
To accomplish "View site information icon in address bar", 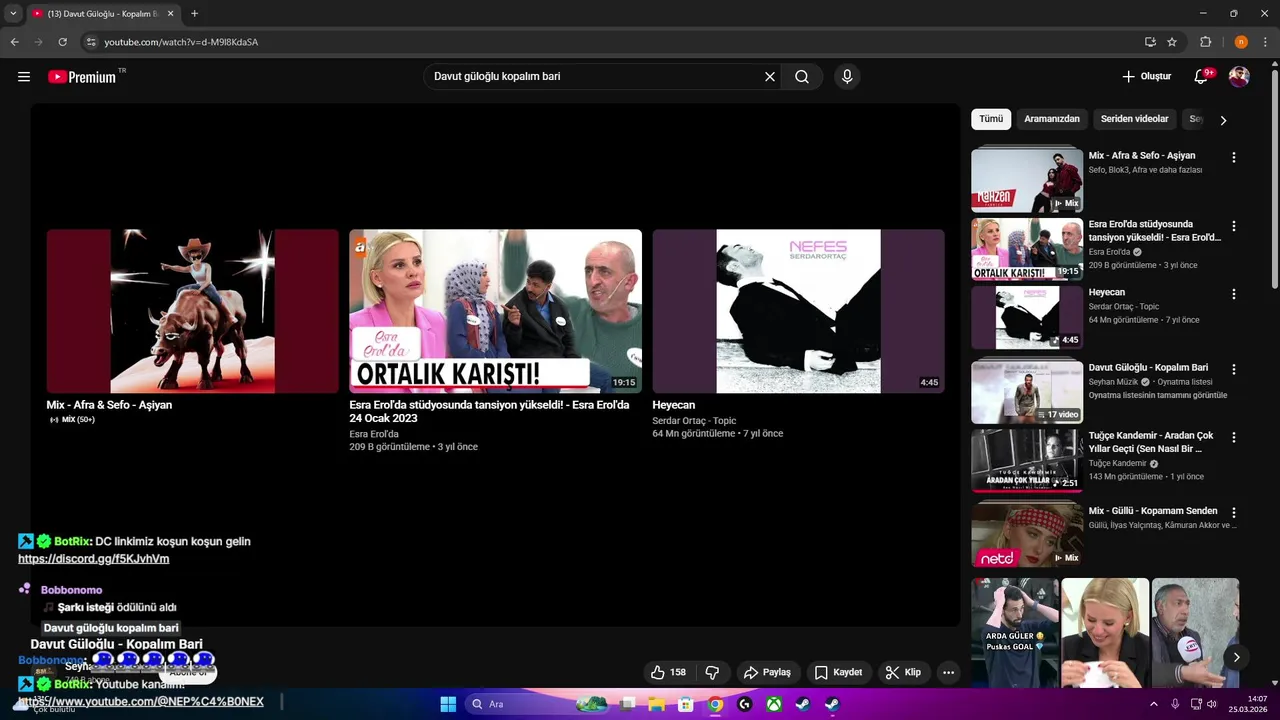I will pyautogui.click(x=91, y=42).
